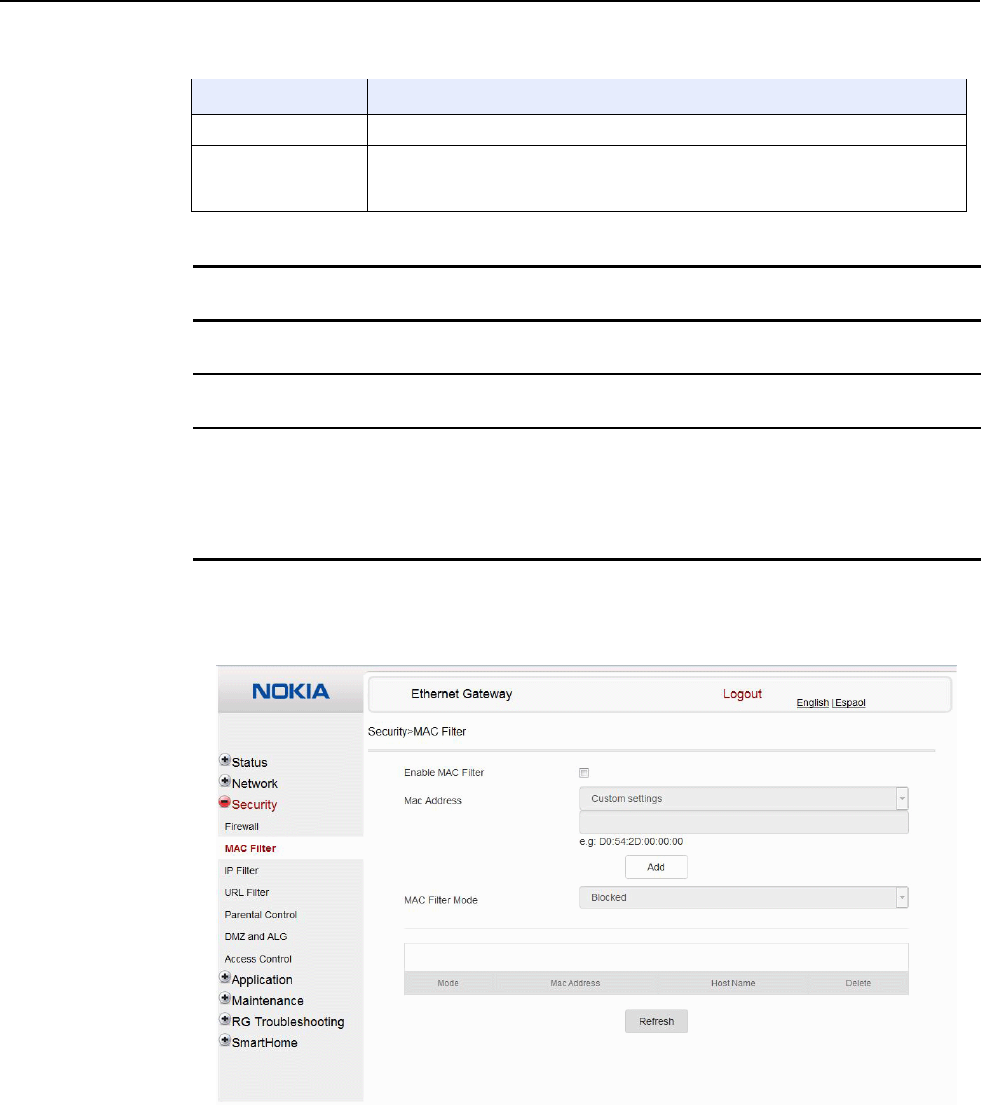This screenshot has width=981, height=1105.
Task: Open the MAC Filter Mode Blocked dropdown
Action: (744, 897)
